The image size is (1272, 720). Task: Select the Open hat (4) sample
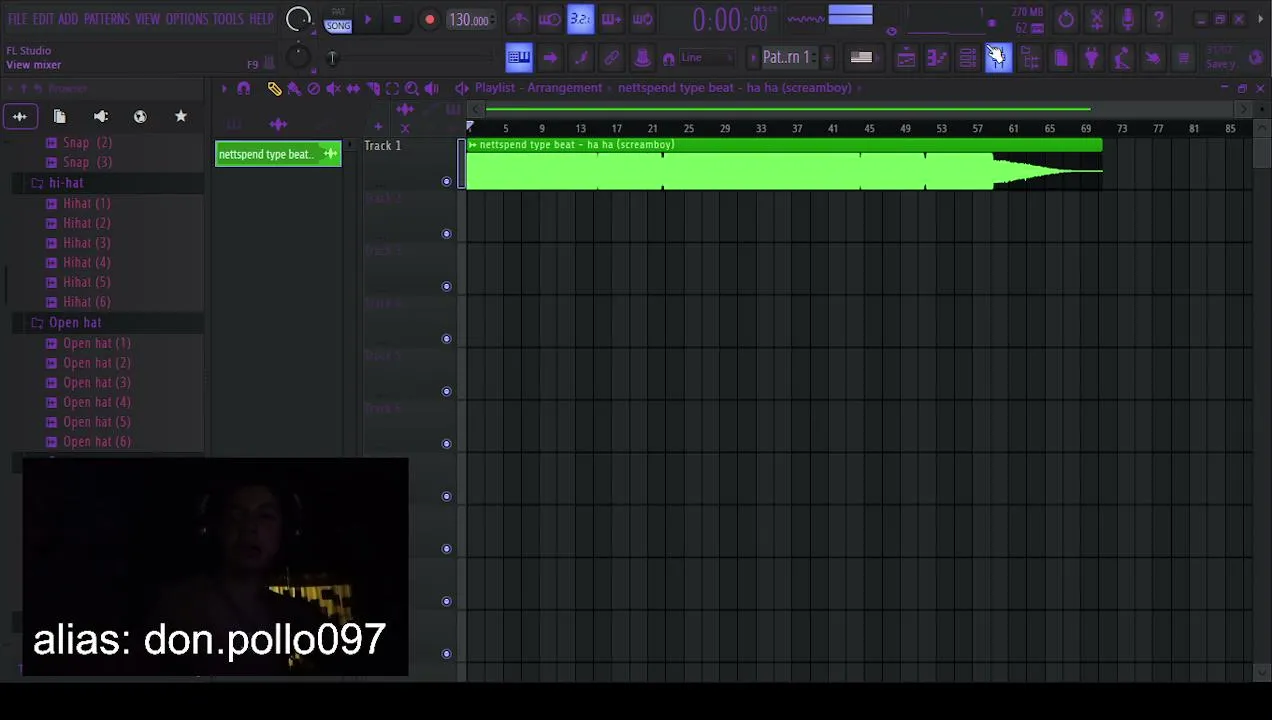click(97, 403)
